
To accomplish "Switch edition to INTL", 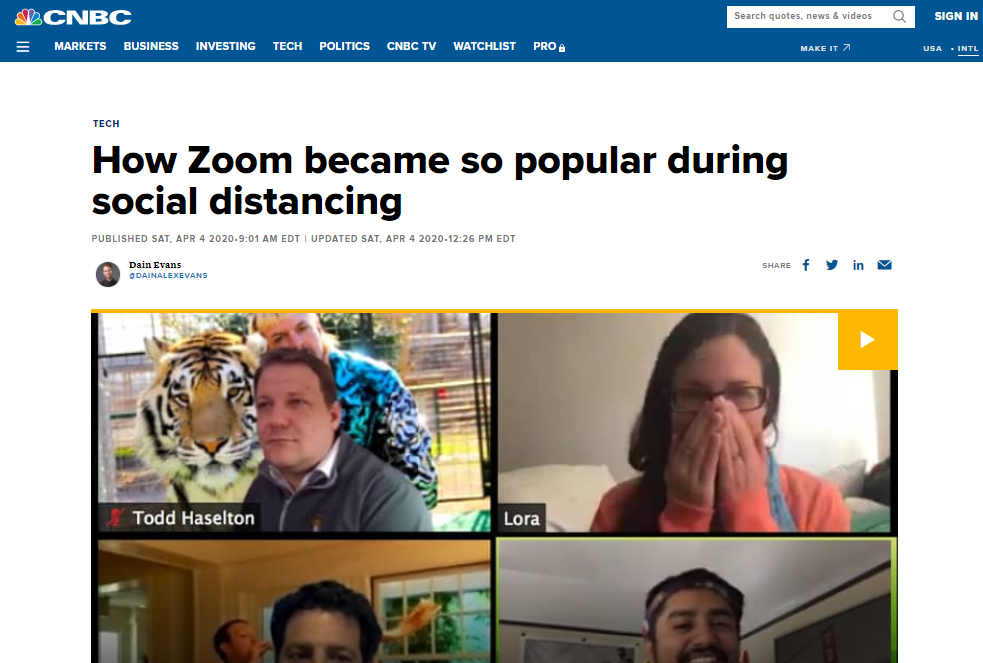I will click(967, 48).
